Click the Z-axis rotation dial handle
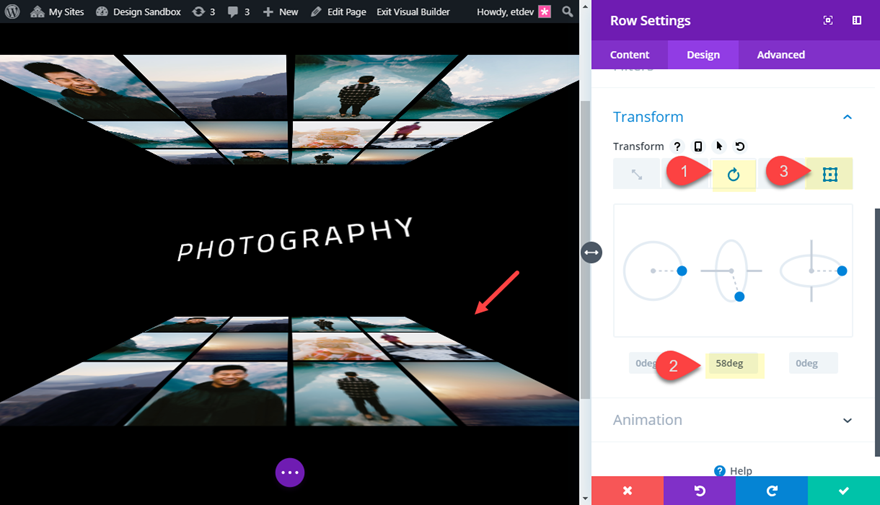Image resolution: width=880 pixels, height=505 pixels. coord(682,271)
